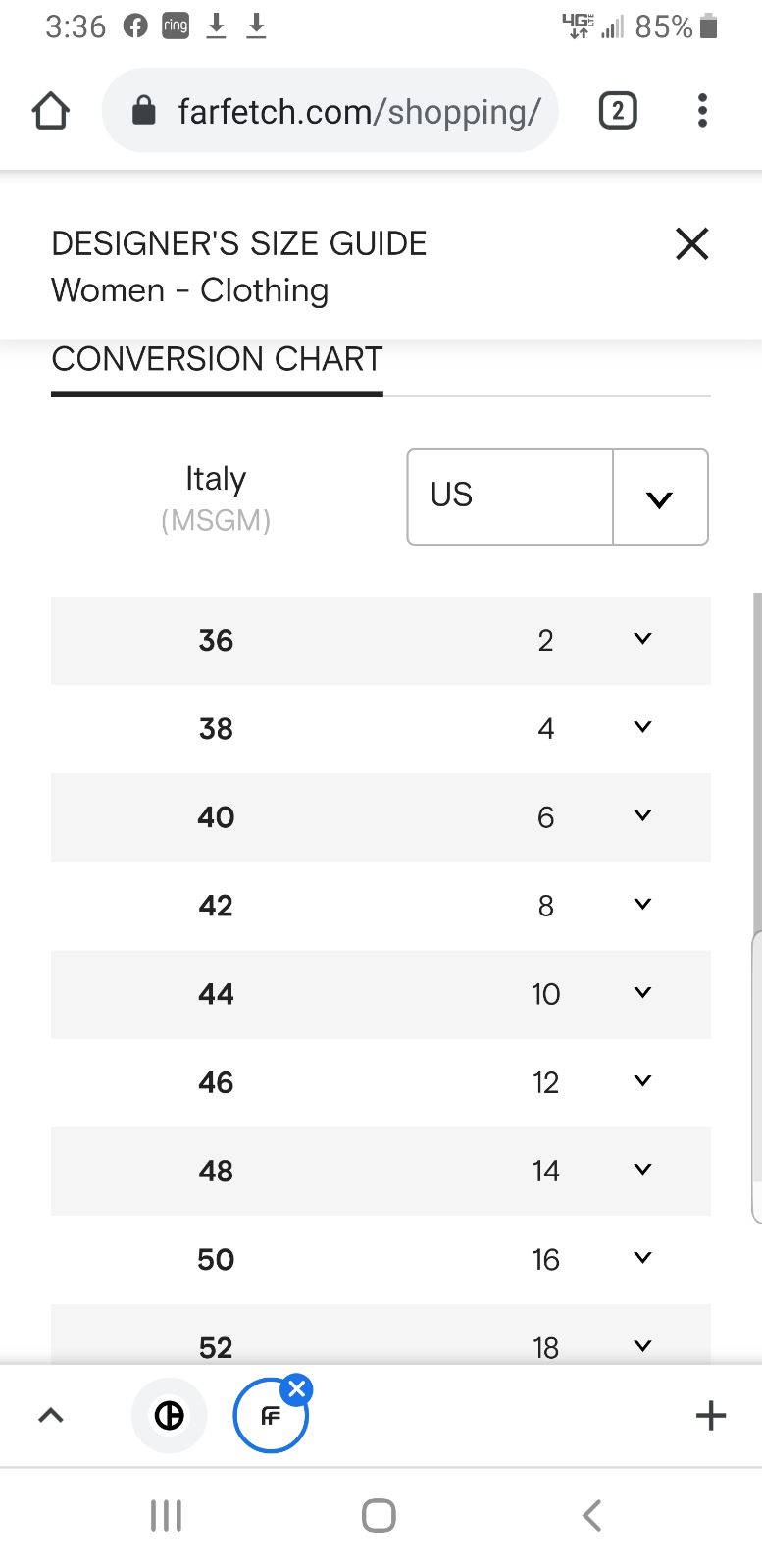Switch to the first tab group icon
This screenshot has width=762, height=1568.
[170, 1415]
